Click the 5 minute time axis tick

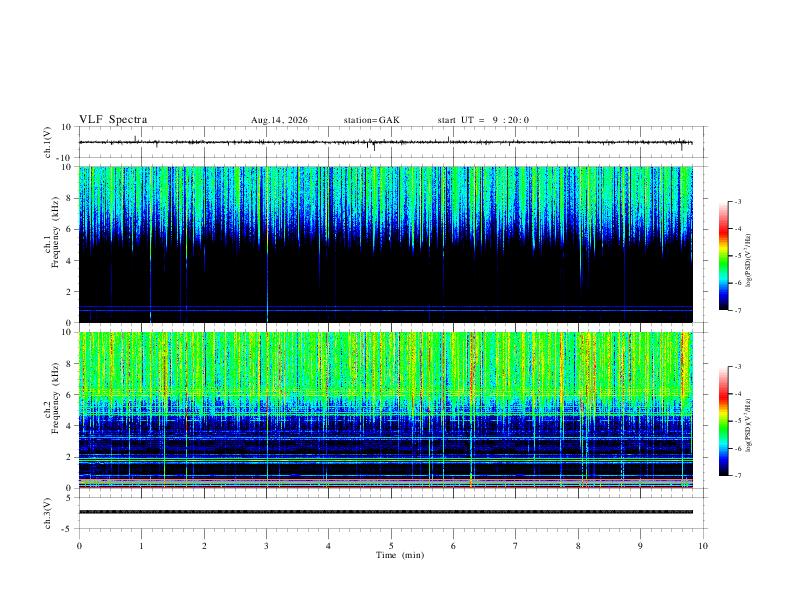pos(391,546)
